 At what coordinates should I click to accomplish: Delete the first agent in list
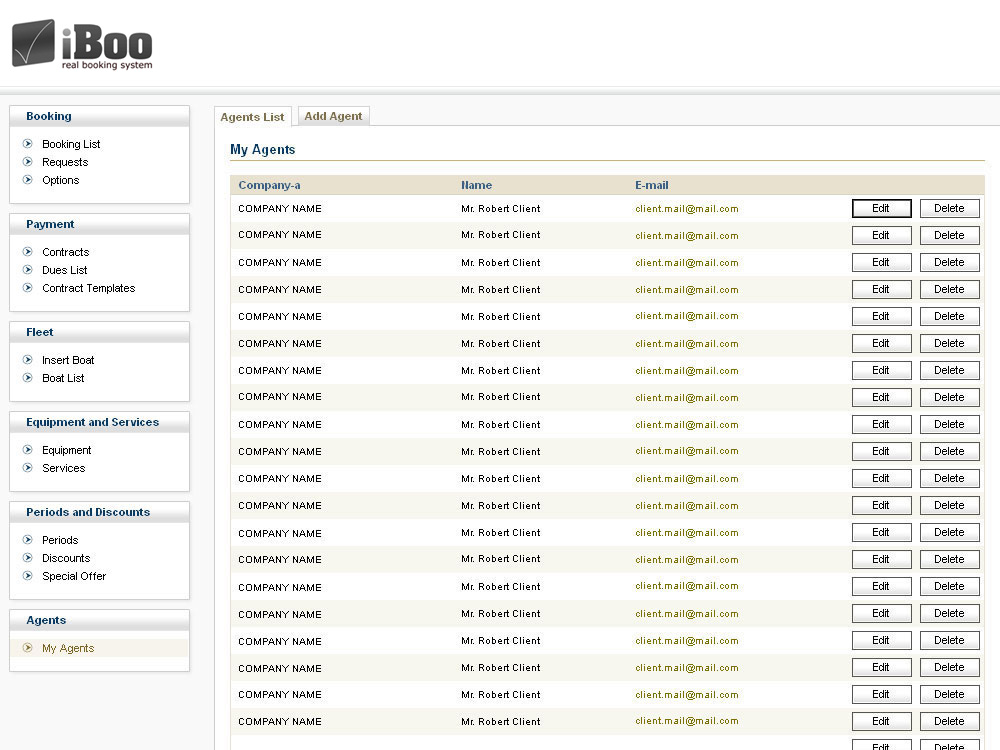click(x=949, y=208)
